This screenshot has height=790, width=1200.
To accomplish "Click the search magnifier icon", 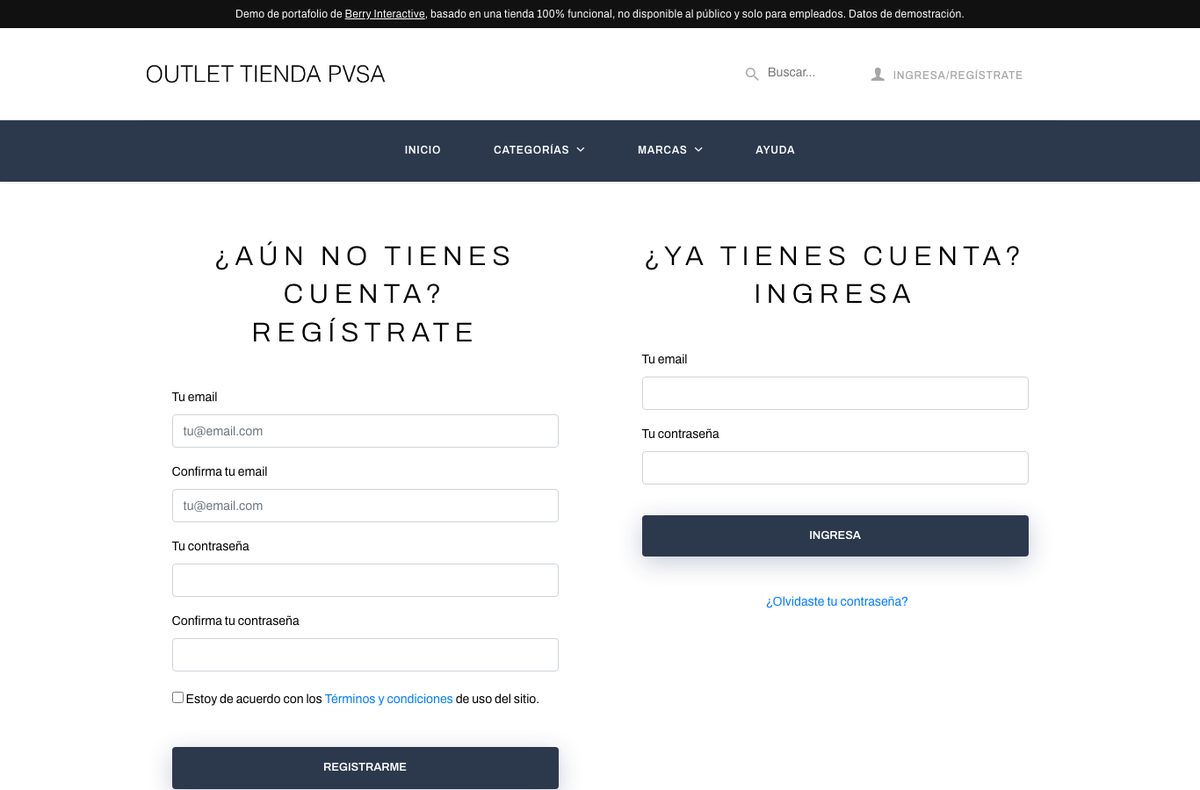I will tap(752, 74).
